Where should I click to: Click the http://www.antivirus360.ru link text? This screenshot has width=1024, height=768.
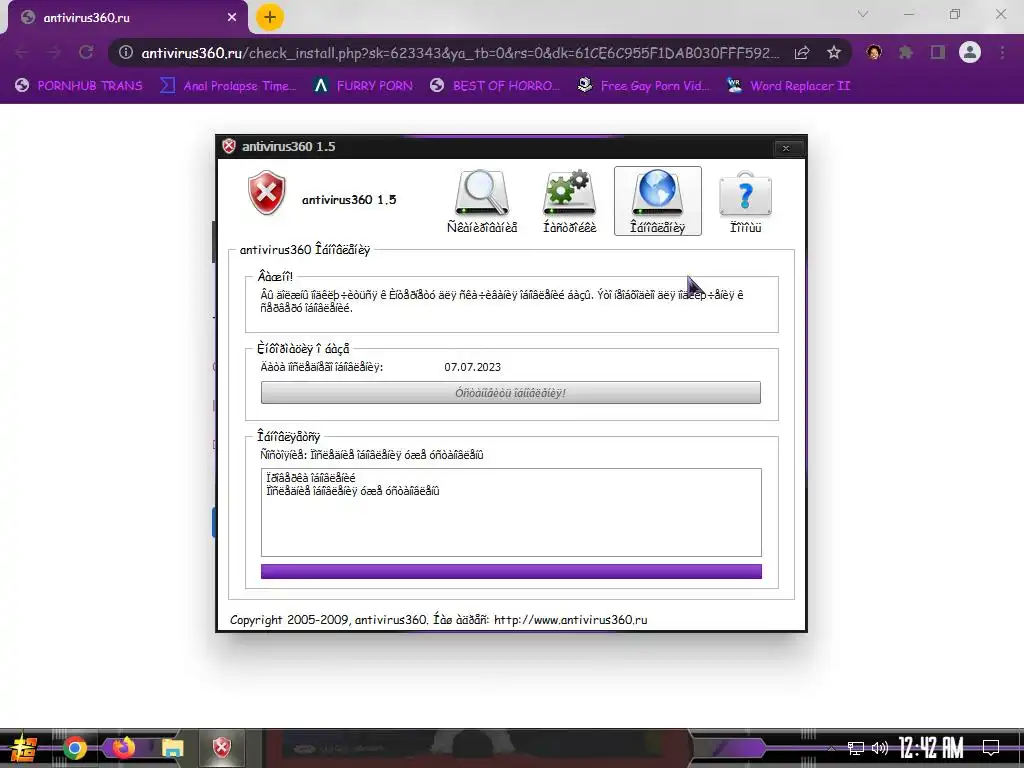[x=570, y=620]
